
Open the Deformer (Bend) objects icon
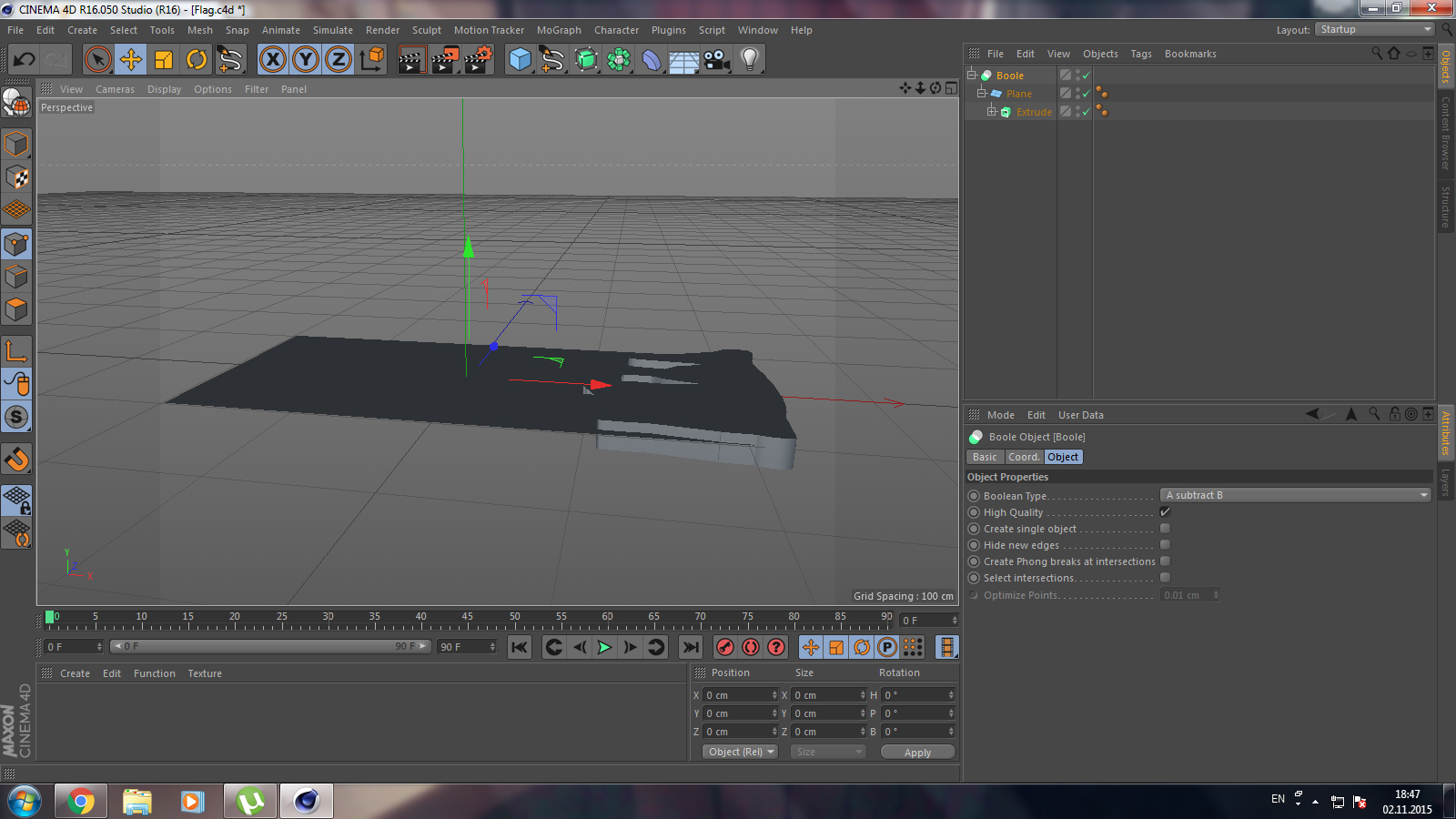tap(652, 60)
